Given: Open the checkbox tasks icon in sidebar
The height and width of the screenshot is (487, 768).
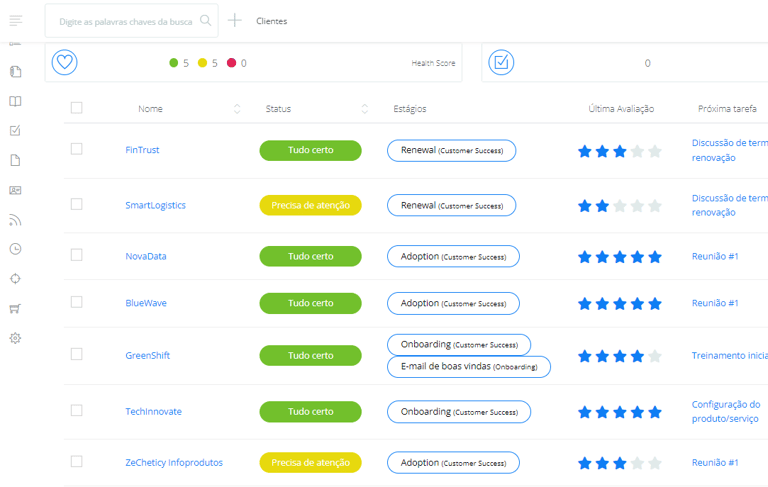Looking at the screenshot, I should tap(16, 131).
